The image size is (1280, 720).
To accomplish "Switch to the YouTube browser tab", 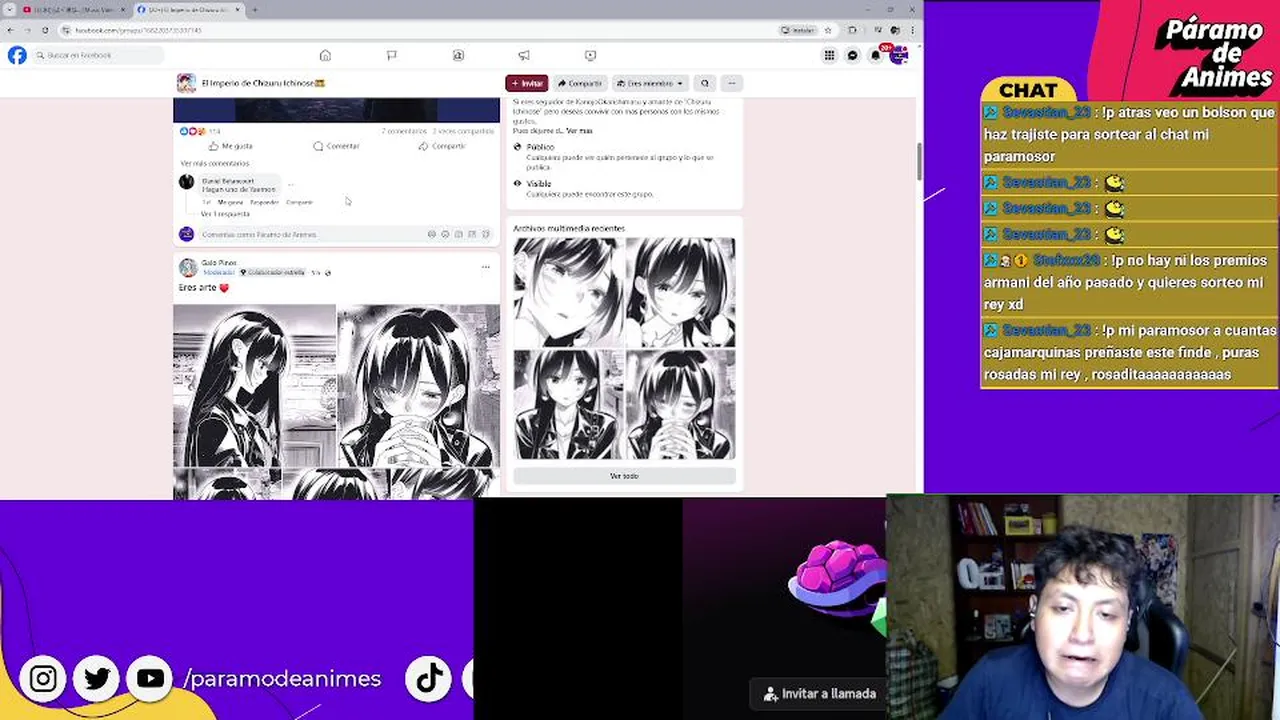I will click(x=76, y=10).
